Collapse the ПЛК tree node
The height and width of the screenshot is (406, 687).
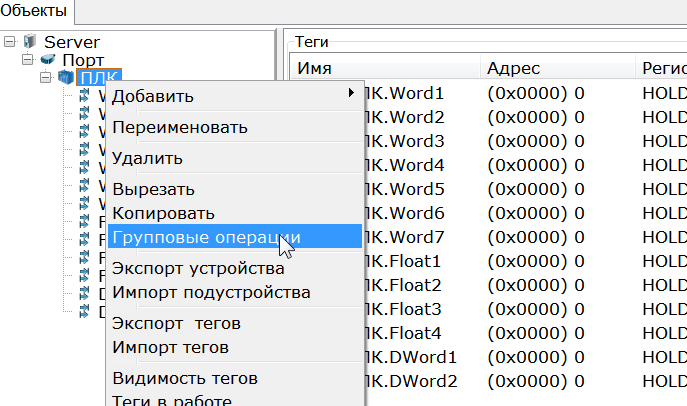point(46,78)
